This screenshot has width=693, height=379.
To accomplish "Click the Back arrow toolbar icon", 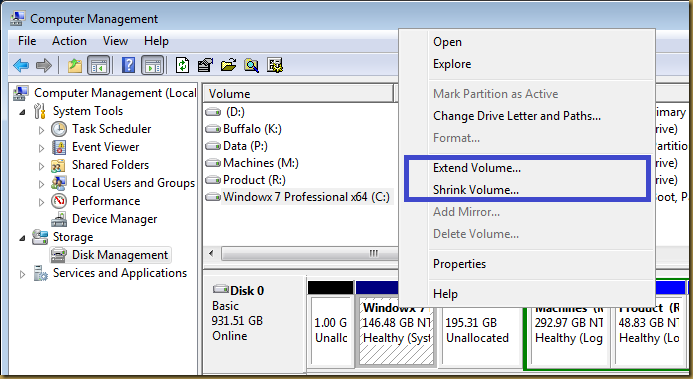I will tap(21, 66).
